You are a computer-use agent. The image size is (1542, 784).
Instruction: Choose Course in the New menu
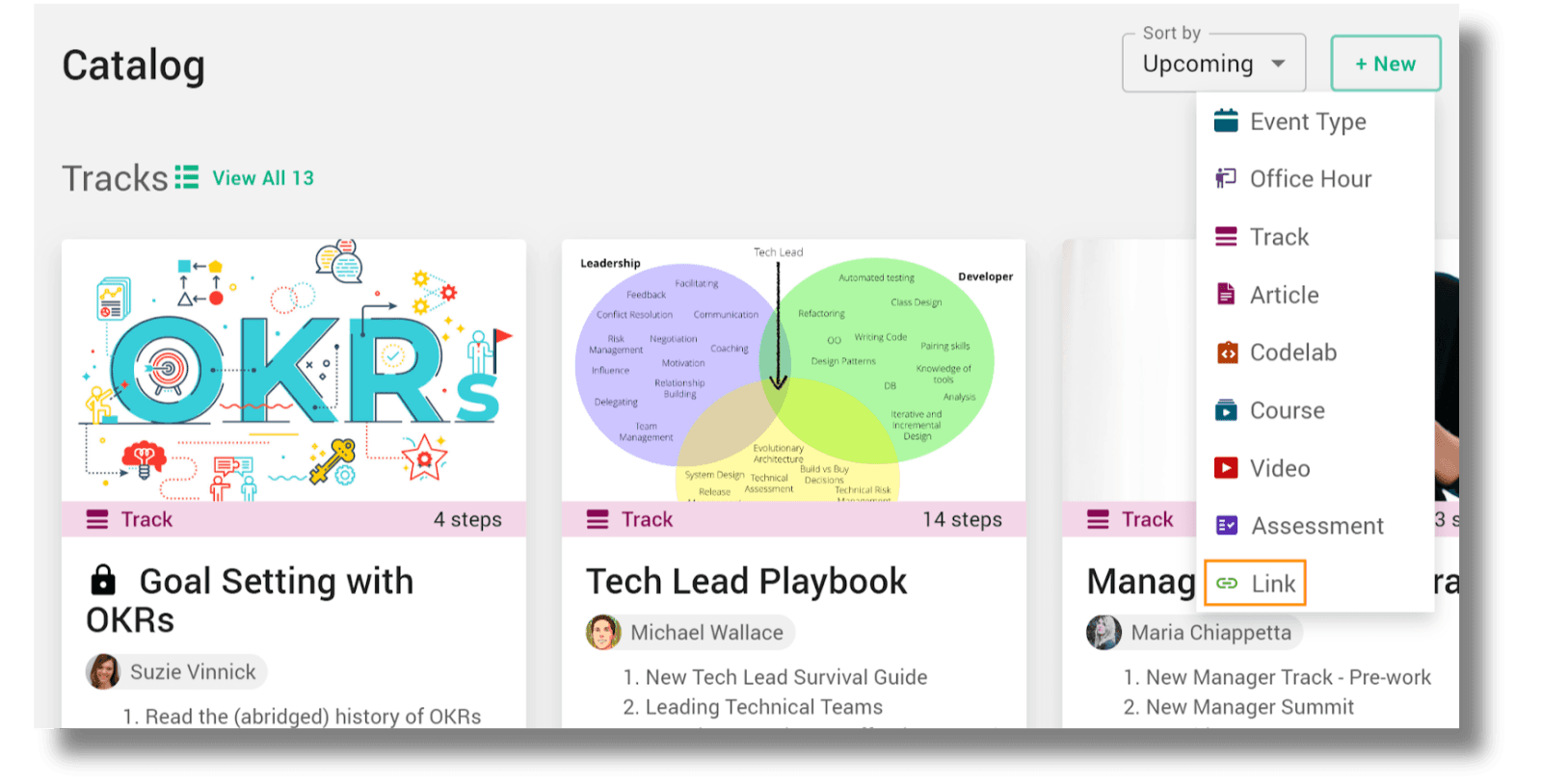[x=1315, y=410]
